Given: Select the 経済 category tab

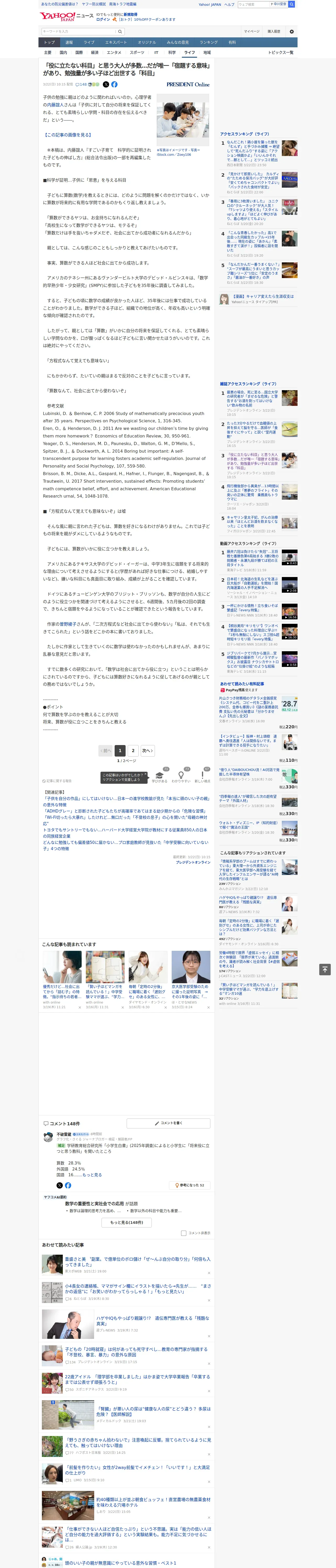Looking at the screenshot, I should click(94, 52).
